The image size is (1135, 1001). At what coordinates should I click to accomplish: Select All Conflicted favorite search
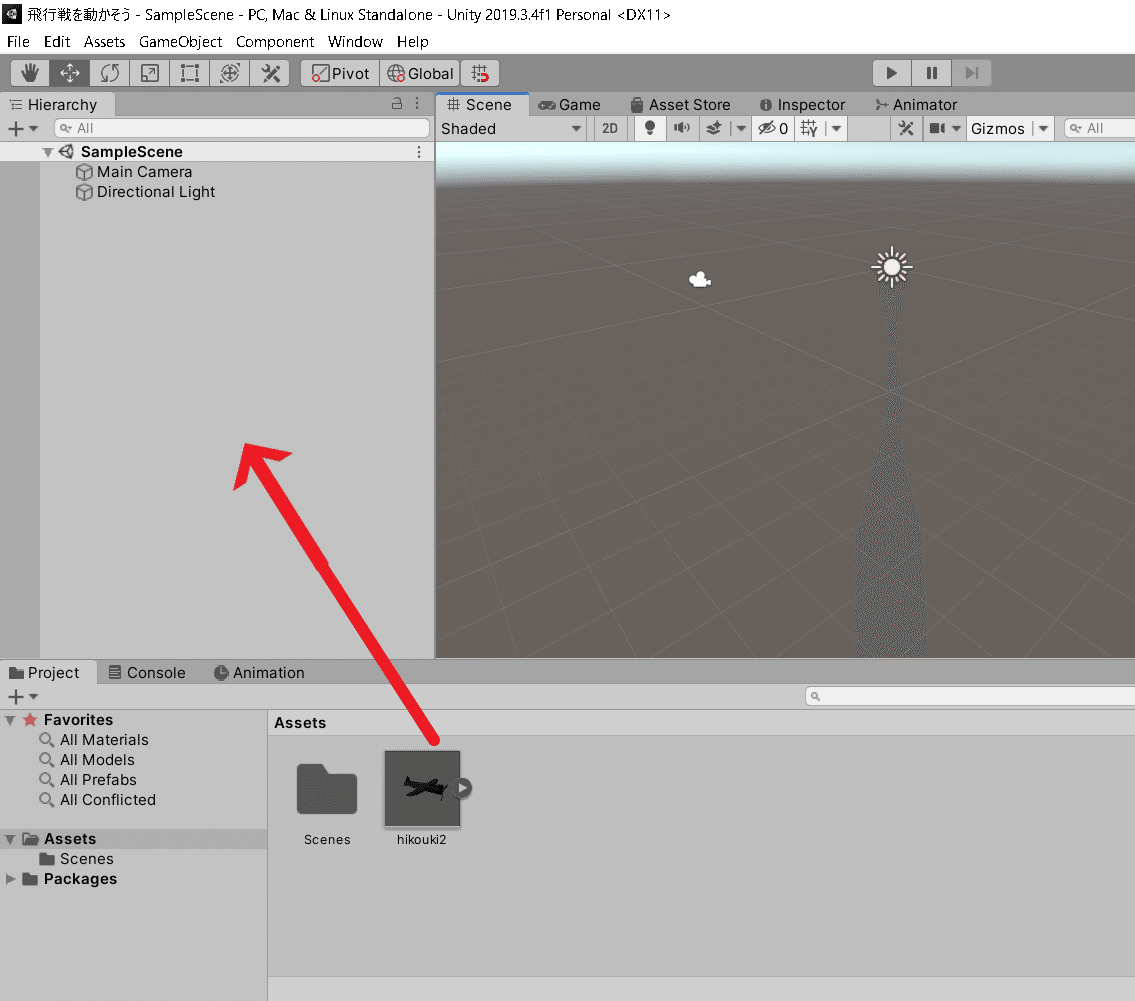pos(98,800)
